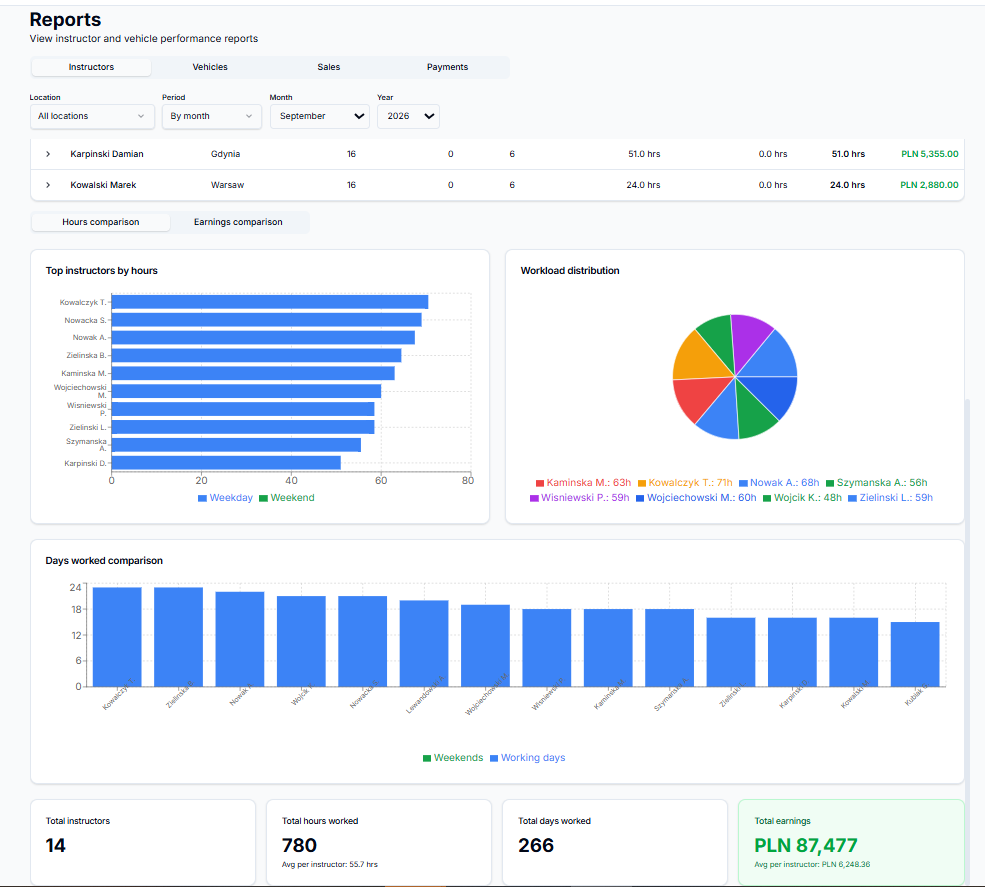Open the Period By month dropdown
The height and width of the screenshot is (887, 985).
pyautogui.click(x=211, y=116)
